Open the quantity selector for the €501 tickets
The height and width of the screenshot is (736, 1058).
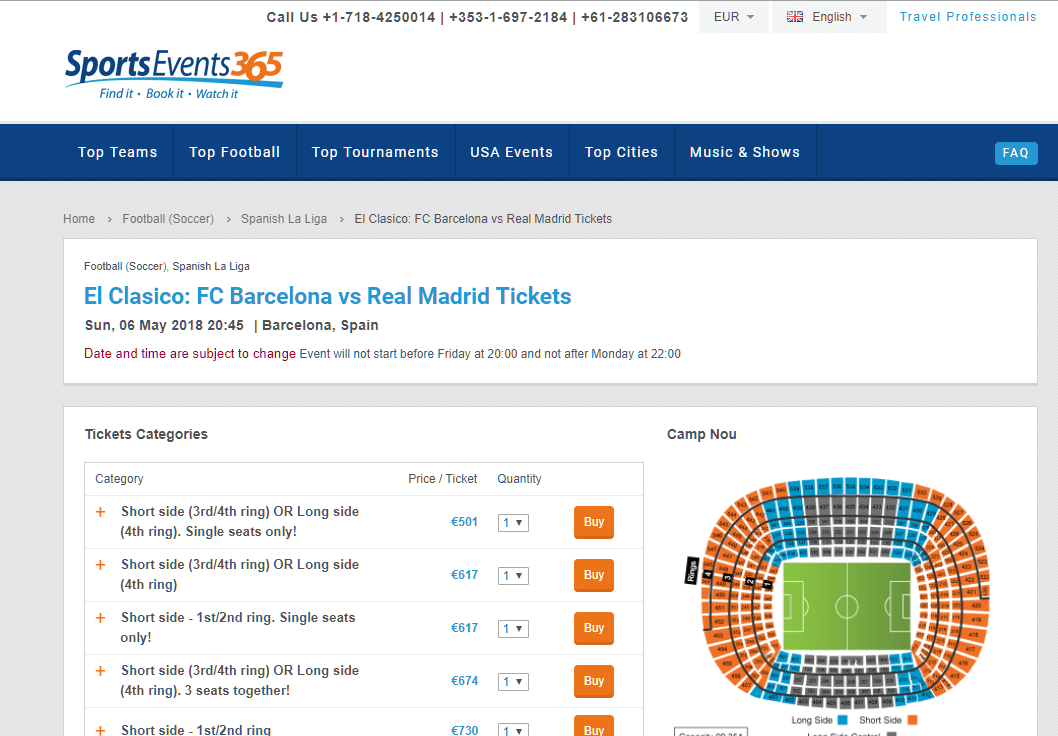click(513, 522)
